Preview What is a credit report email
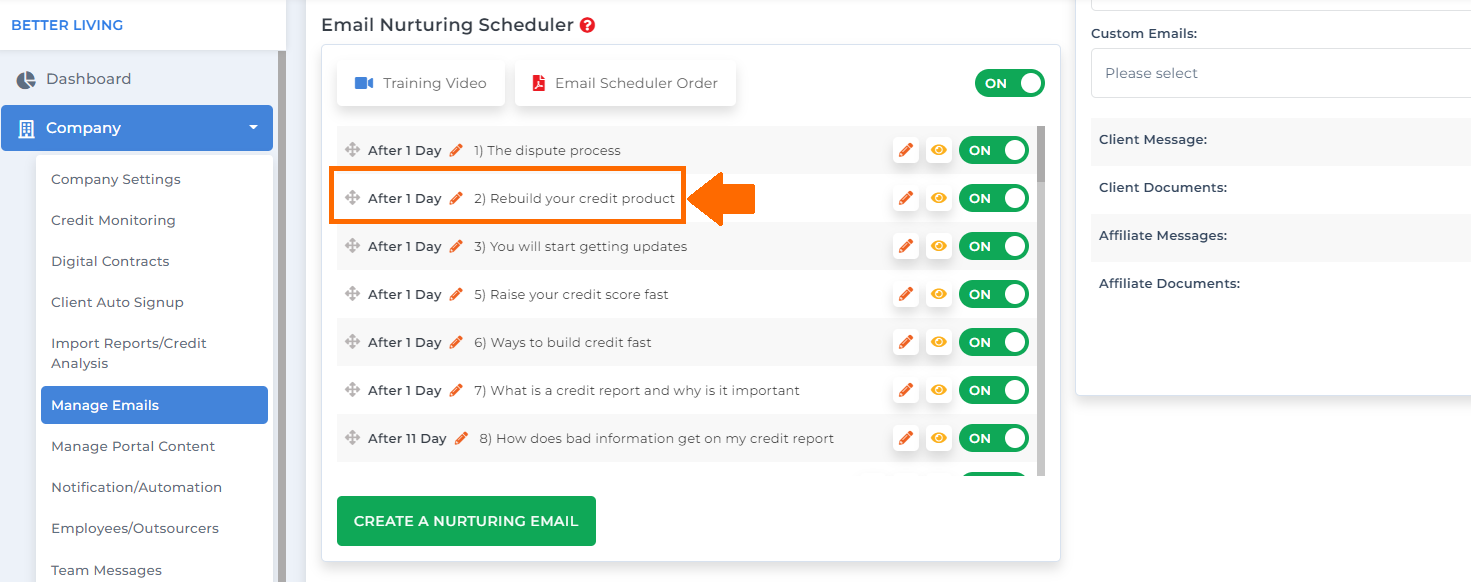 tap(938, 390)
